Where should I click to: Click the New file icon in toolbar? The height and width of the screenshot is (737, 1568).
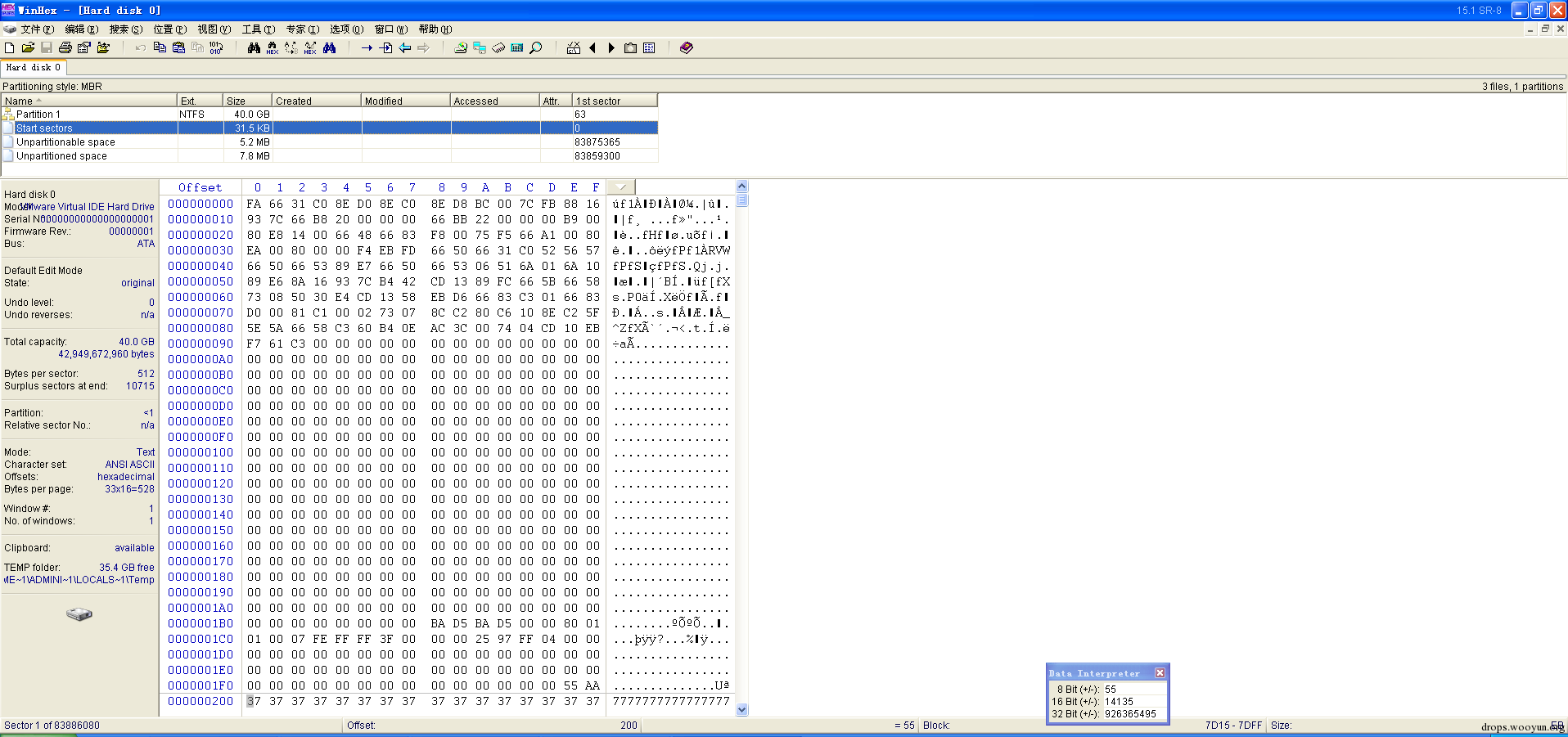coord(10,48)
